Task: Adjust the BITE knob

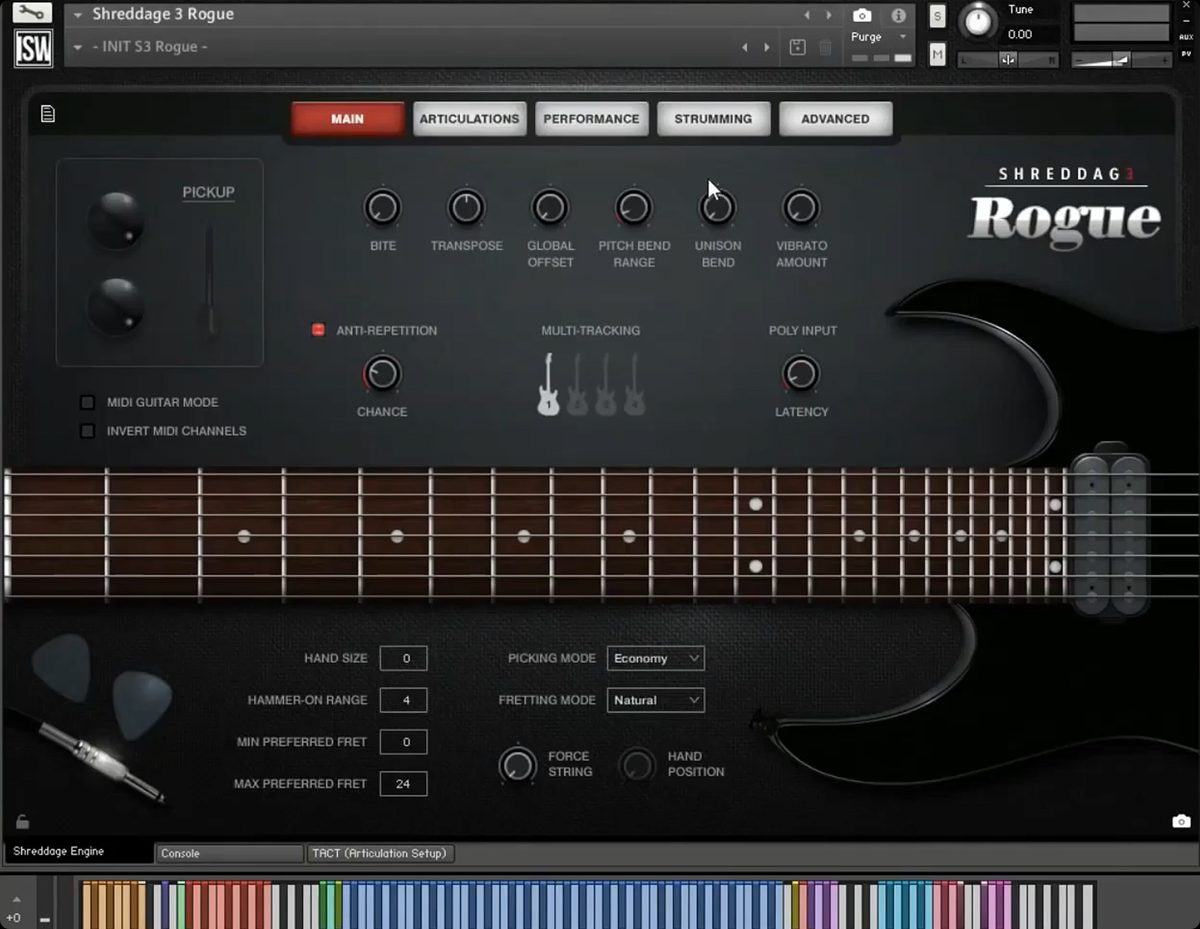Action: click(x=382, y=207)
